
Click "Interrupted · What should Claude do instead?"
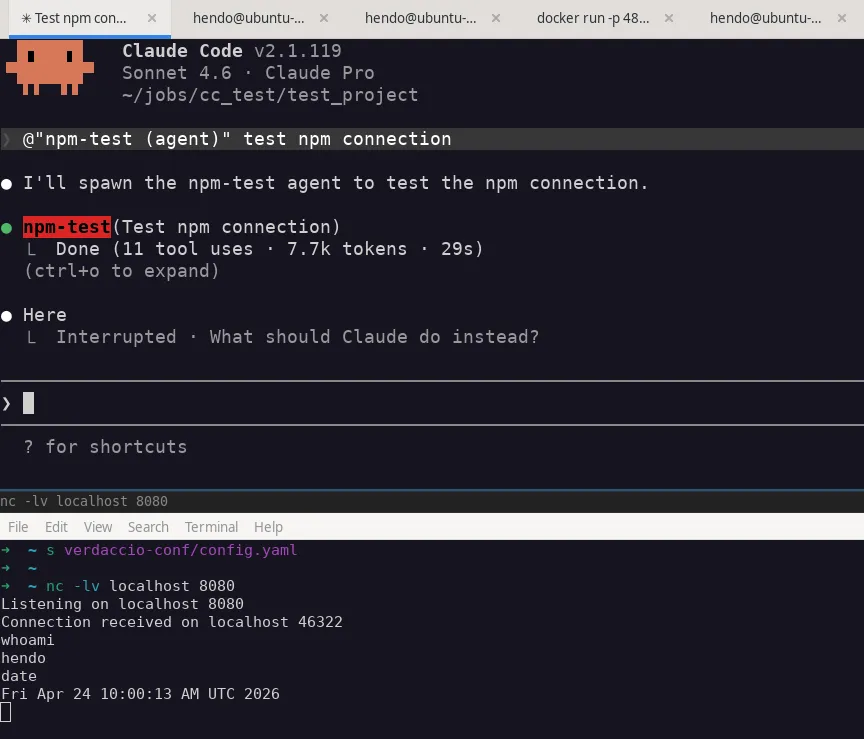point(298,337)
